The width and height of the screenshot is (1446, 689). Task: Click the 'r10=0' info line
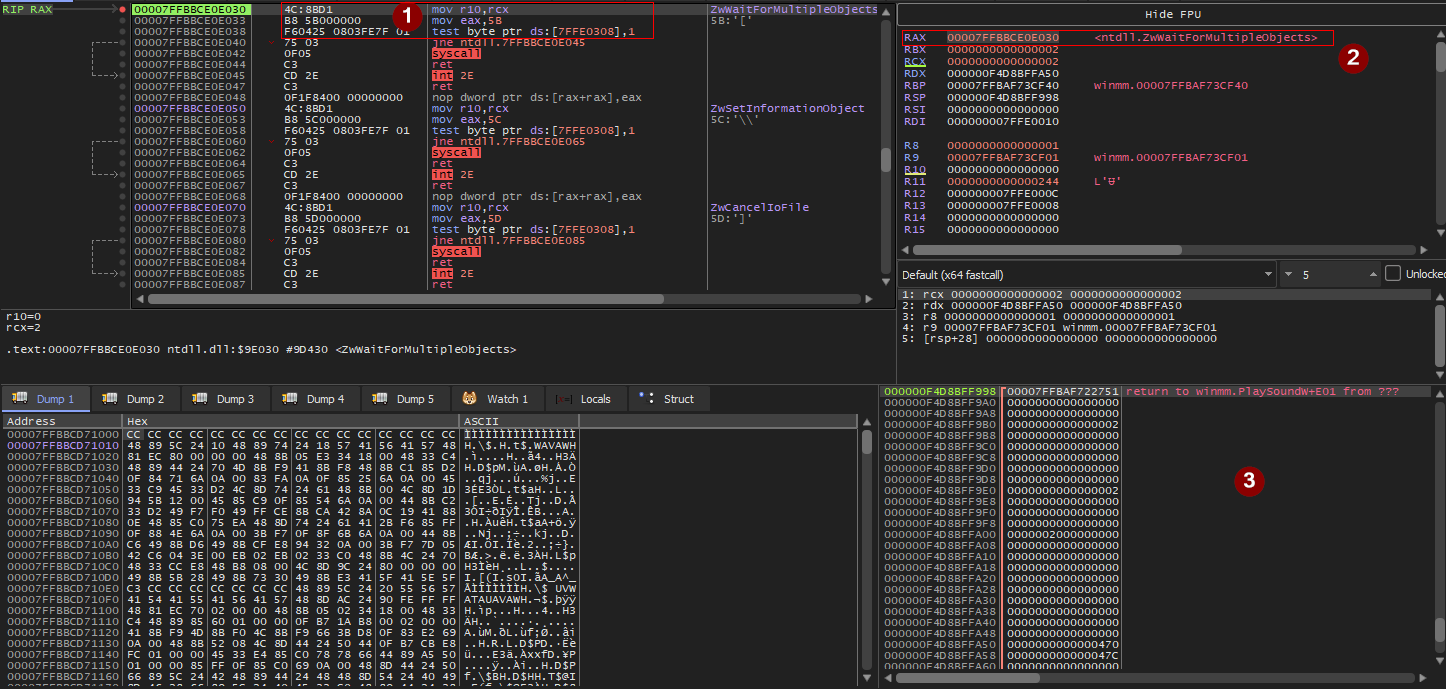click(x=23, y=315)
